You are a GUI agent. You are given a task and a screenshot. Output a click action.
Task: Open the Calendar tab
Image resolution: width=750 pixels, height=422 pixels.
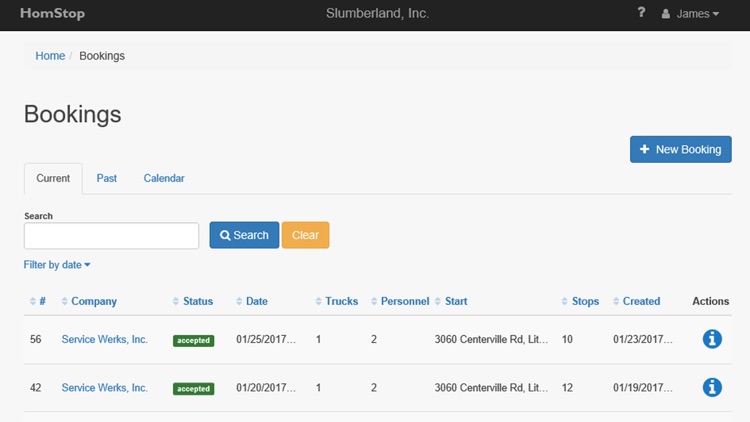164,178
